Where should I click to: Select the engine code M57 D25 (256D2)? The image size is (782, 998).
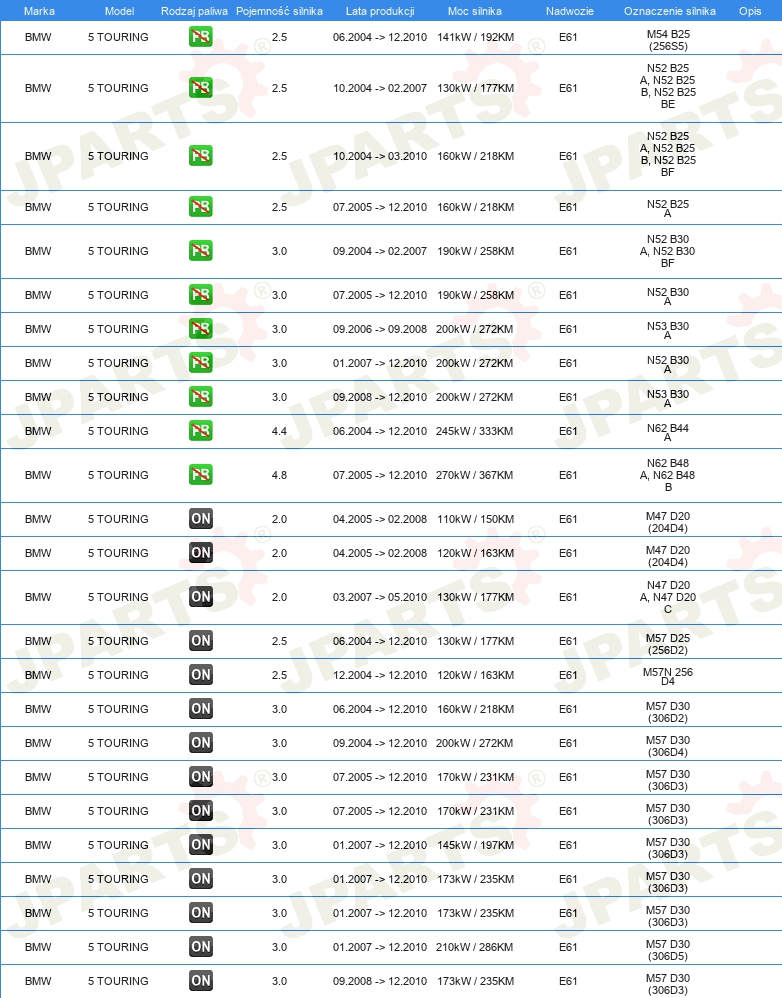click(668, 644)
